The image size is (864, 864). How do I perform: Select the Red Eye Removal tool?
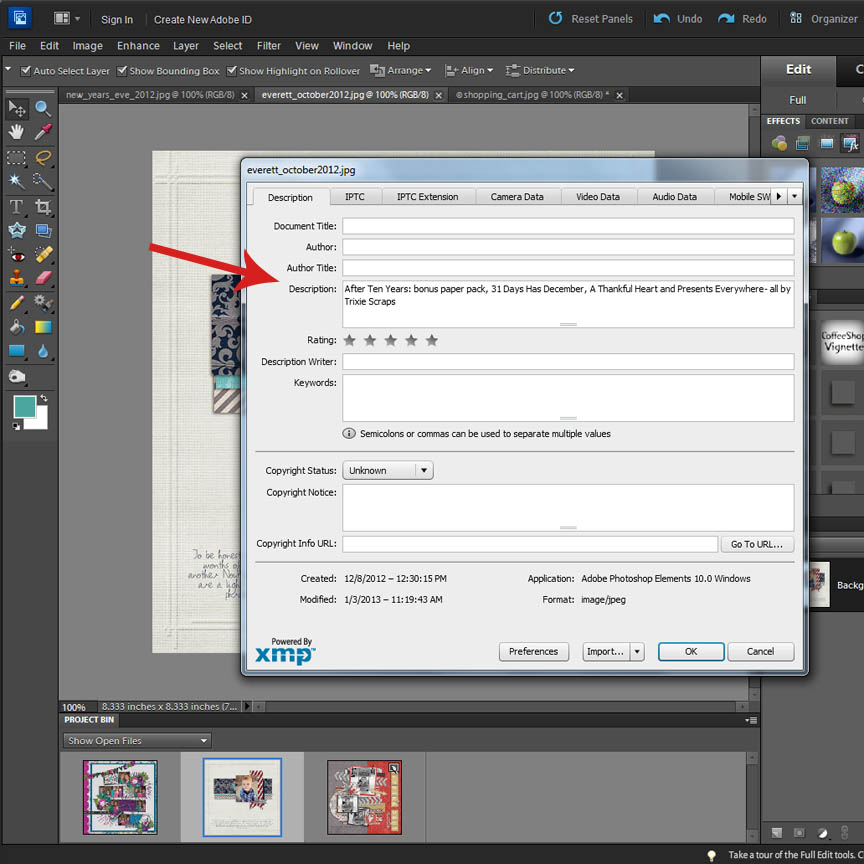click(x=17, y=255)
